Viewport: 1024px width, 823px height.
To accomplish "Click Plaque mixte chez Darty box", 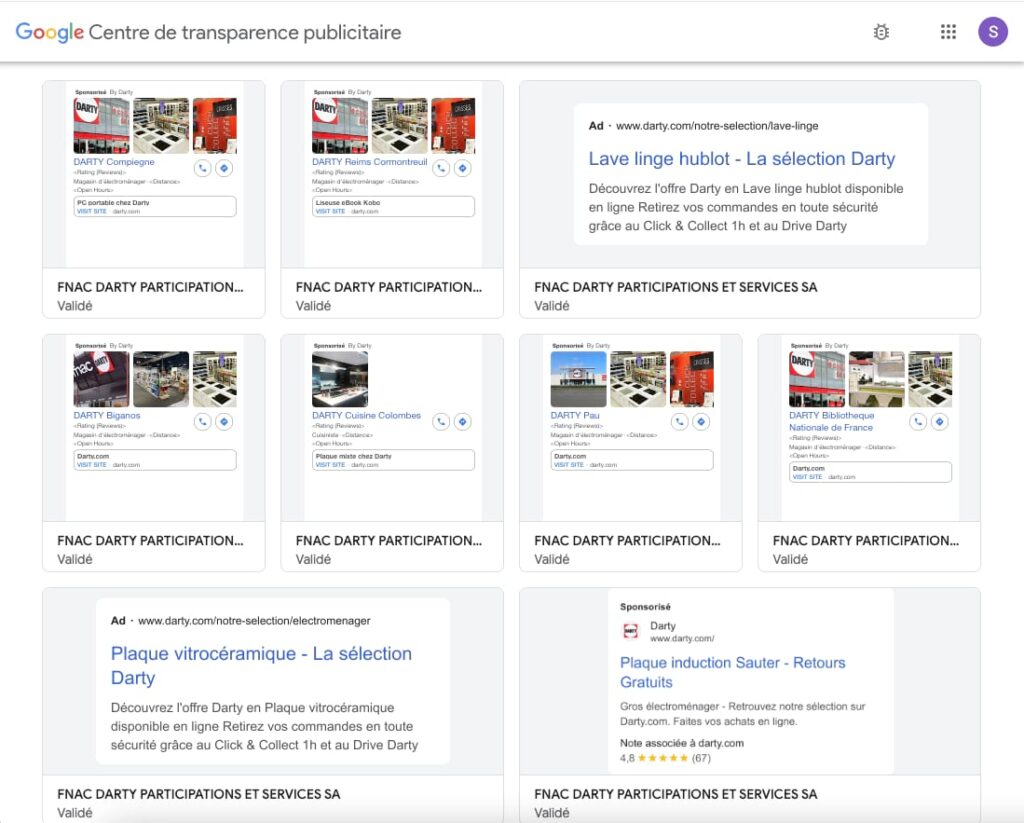I will click(393, 460).
